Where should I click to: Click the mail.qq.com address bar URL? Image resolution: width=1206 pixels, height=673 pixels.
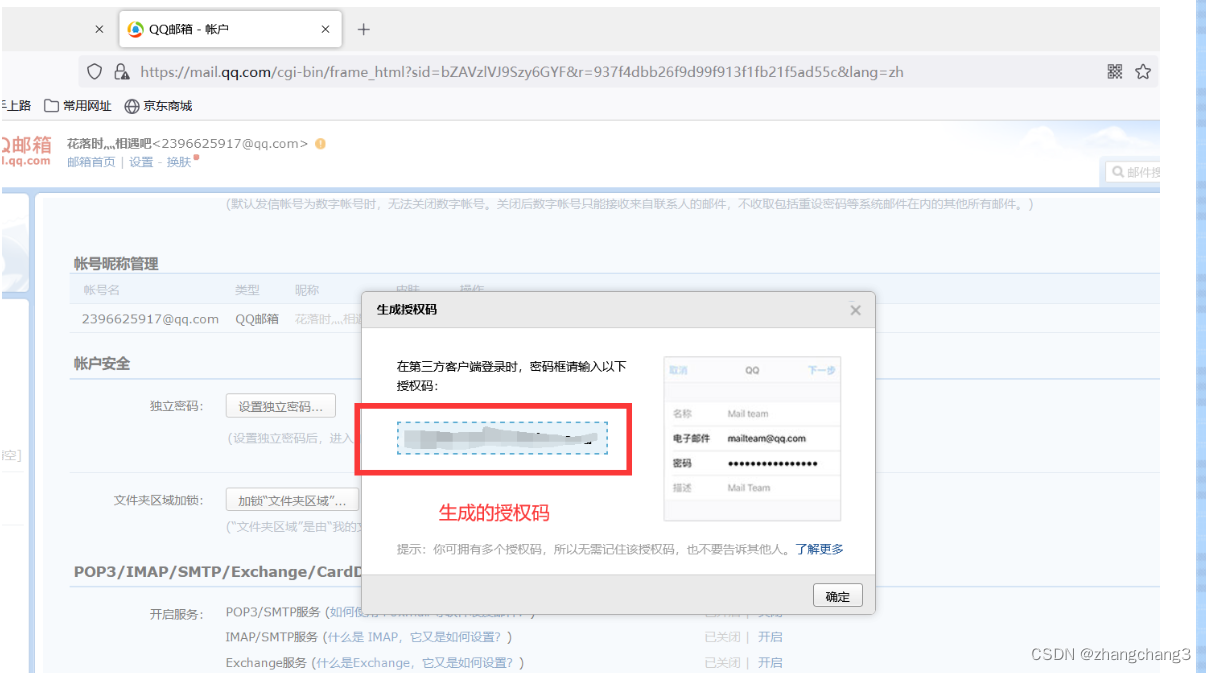tap(522, 72)
